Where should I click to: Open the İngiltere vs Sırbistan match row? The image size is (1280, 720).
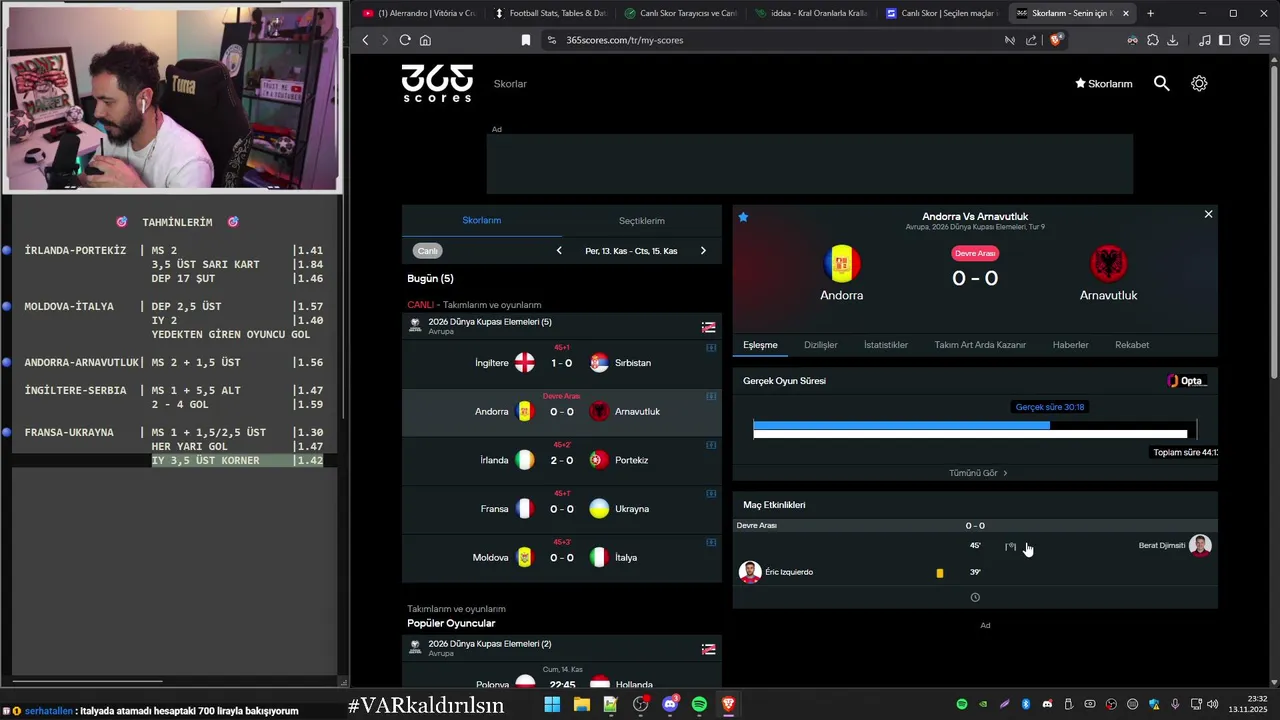pos(562,363)
